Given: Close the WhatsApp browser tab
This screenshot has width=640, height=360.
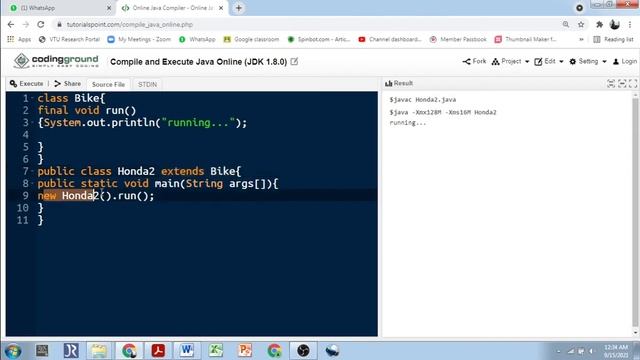Looking at the screenshot, I should click(x=109, y=8).
